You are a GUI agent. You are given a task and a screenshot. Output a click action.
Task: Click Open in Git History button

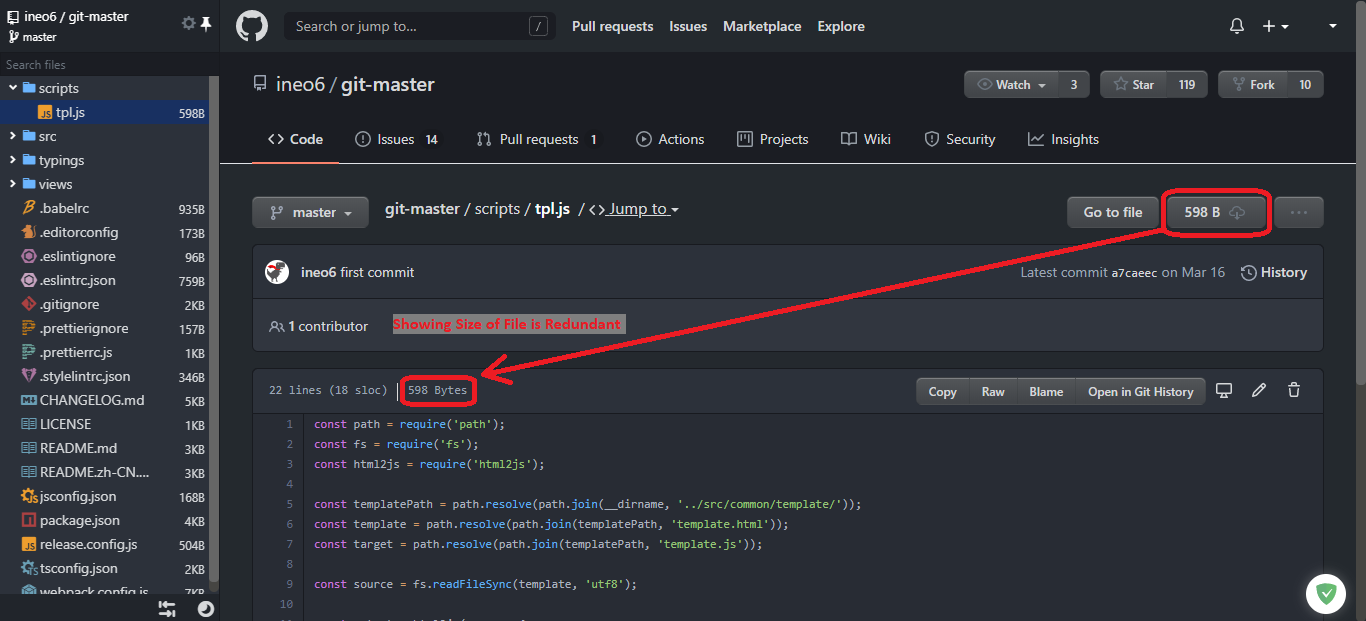[1141, 391]
